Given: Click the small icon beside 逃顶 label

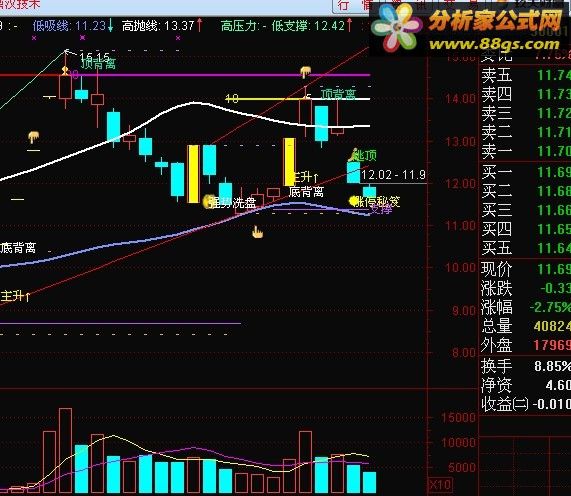Looking at the screenshot, I should [353, 155].
